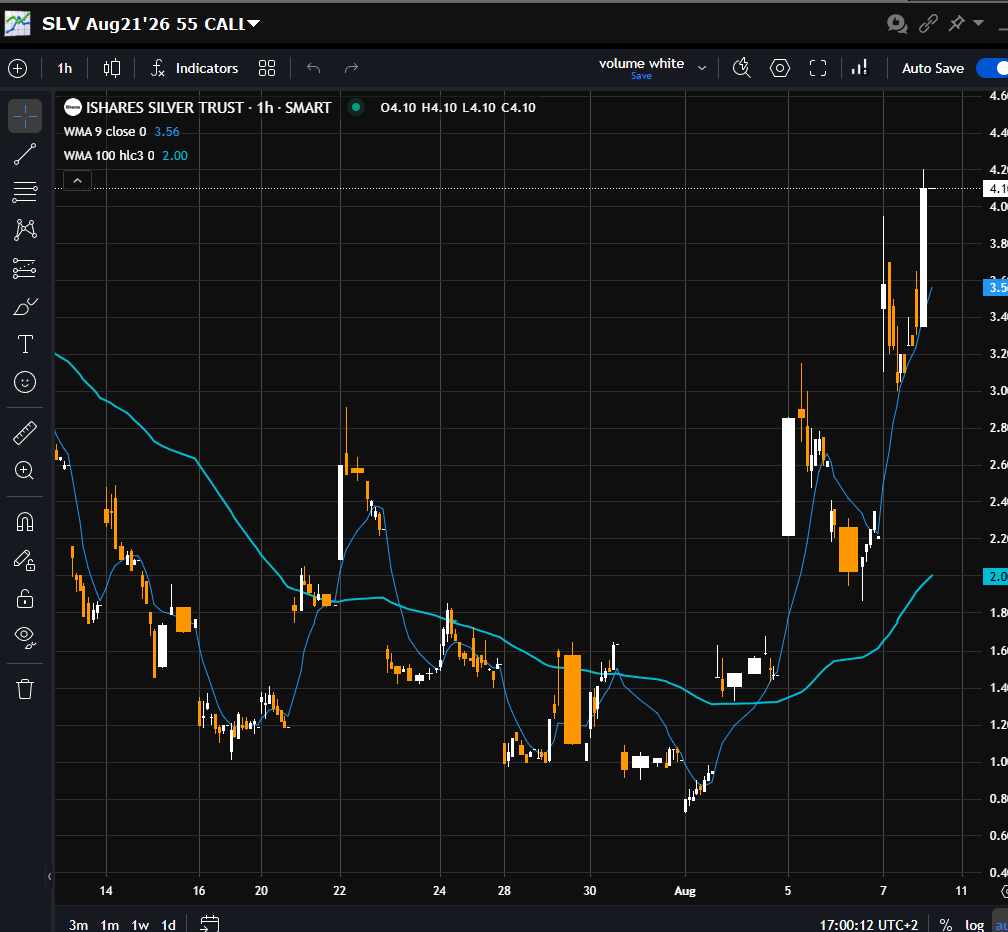This screenshot has width=1008, height=932.
Task: Toggle the Auto Save switch
Action: [992, 68]
